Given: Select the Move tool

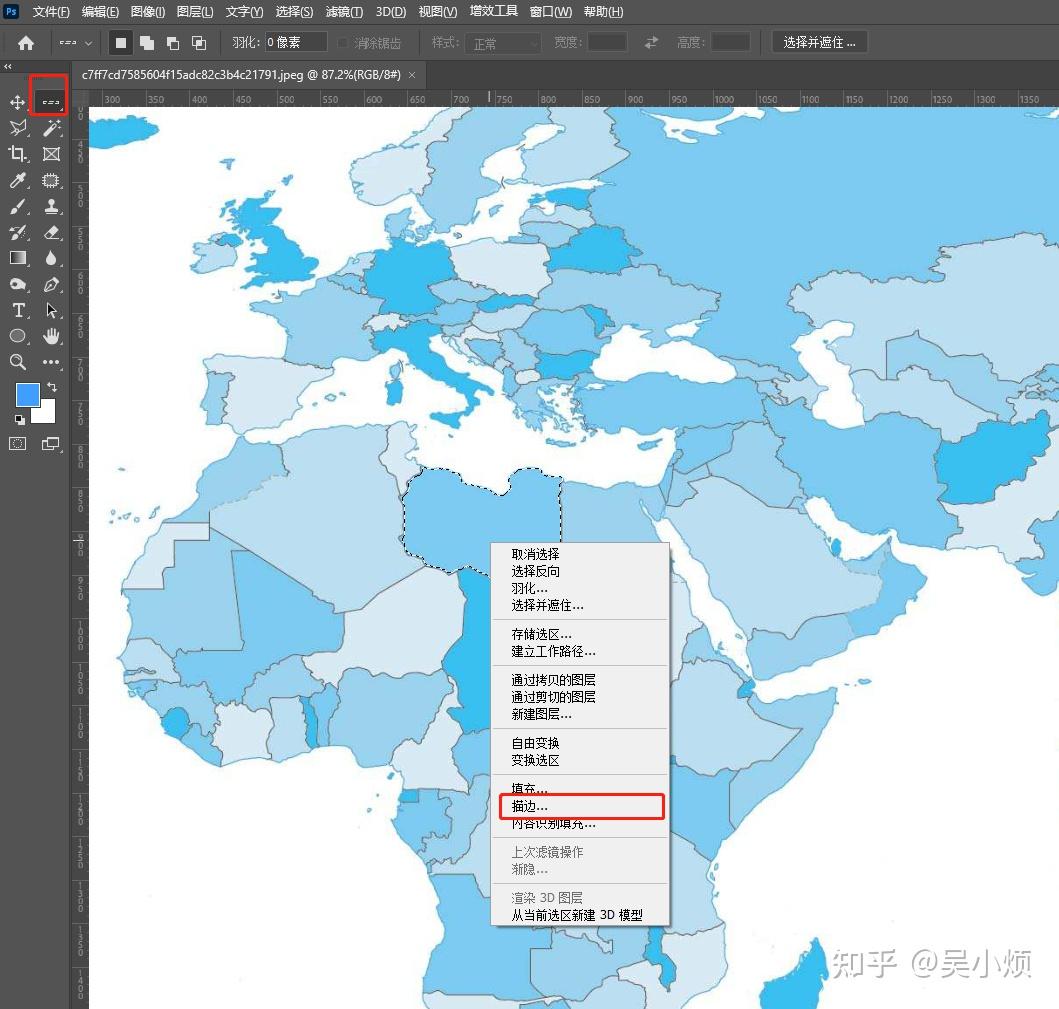Looking at the screenshot, I should click(x=18, y=102).
